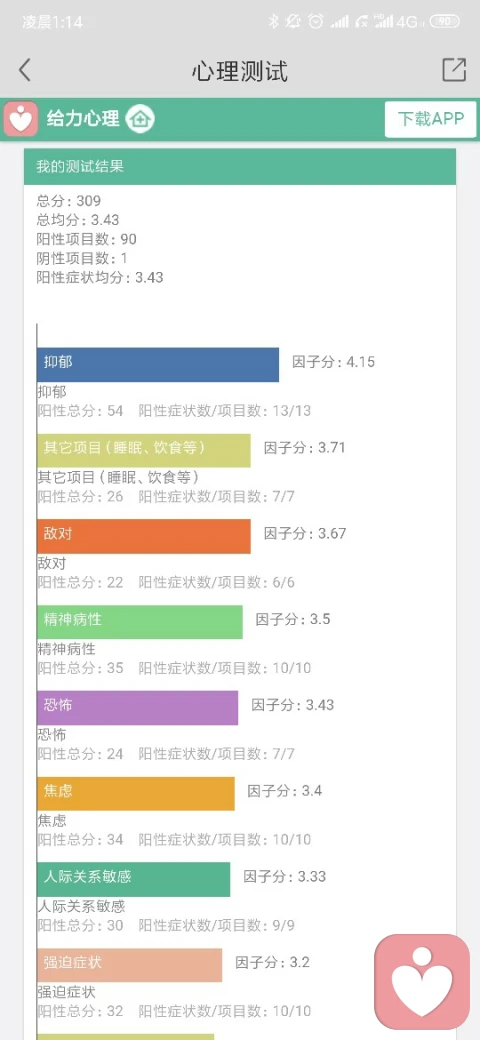The width and height of the screenshot is (480, 1040).
Task: Tap the light green 精神病性 bar
Action: pos(140,621)
